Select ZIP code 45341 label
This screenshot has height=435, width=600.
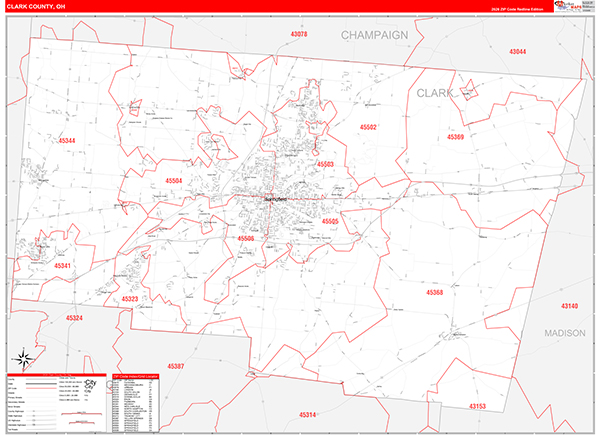click(x=62, y=266)
